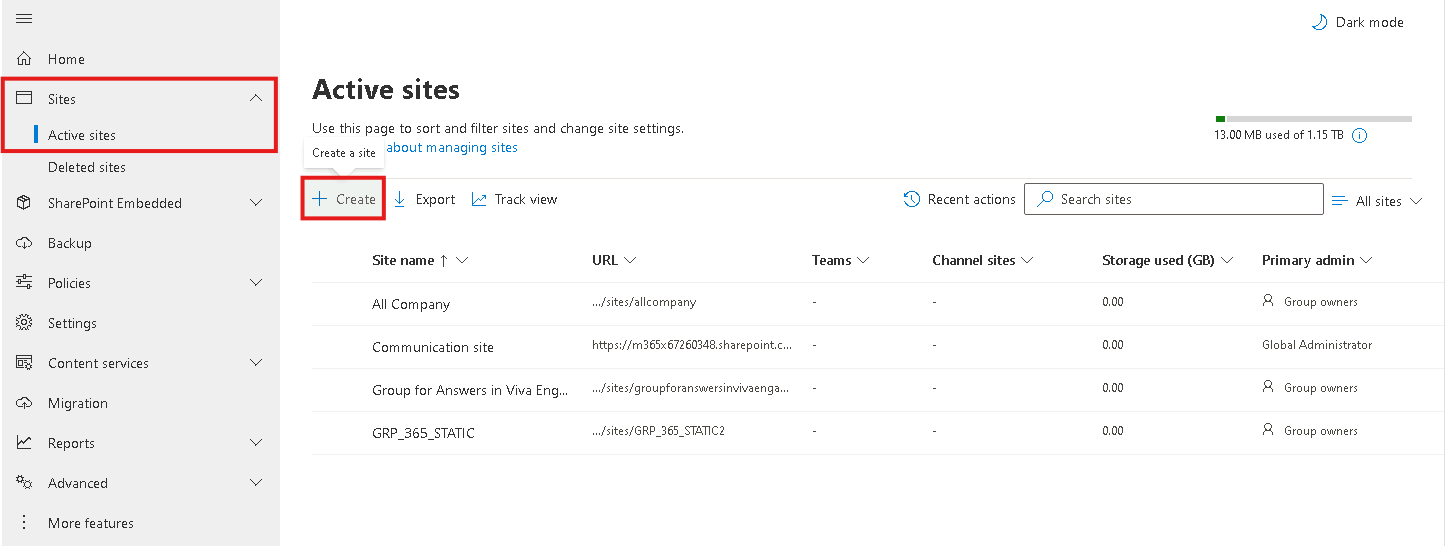Click the .../sites/allcompany URL cell

[644, 301]
